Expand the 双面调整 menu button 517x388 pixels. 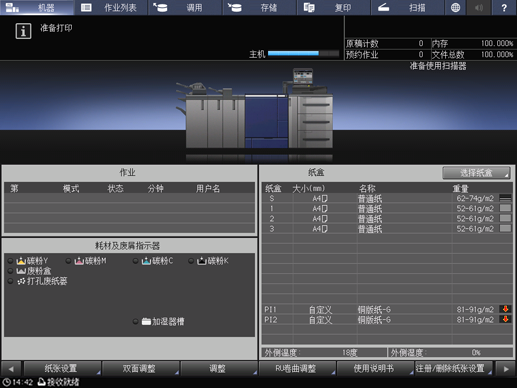(x=140, y=369)
